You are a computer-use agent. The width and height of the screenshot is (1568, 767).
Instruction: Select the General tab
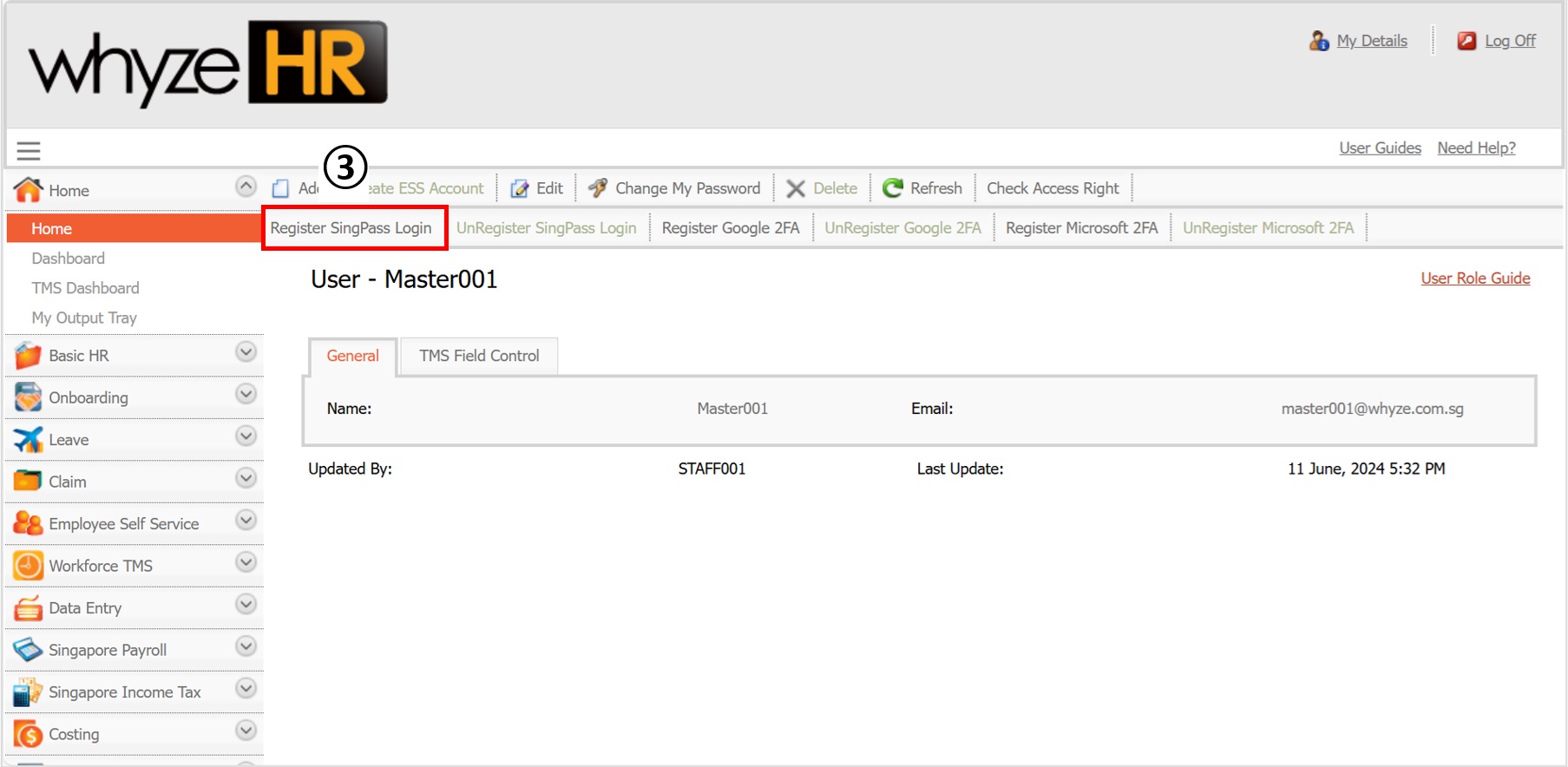[x=352, y=356]
